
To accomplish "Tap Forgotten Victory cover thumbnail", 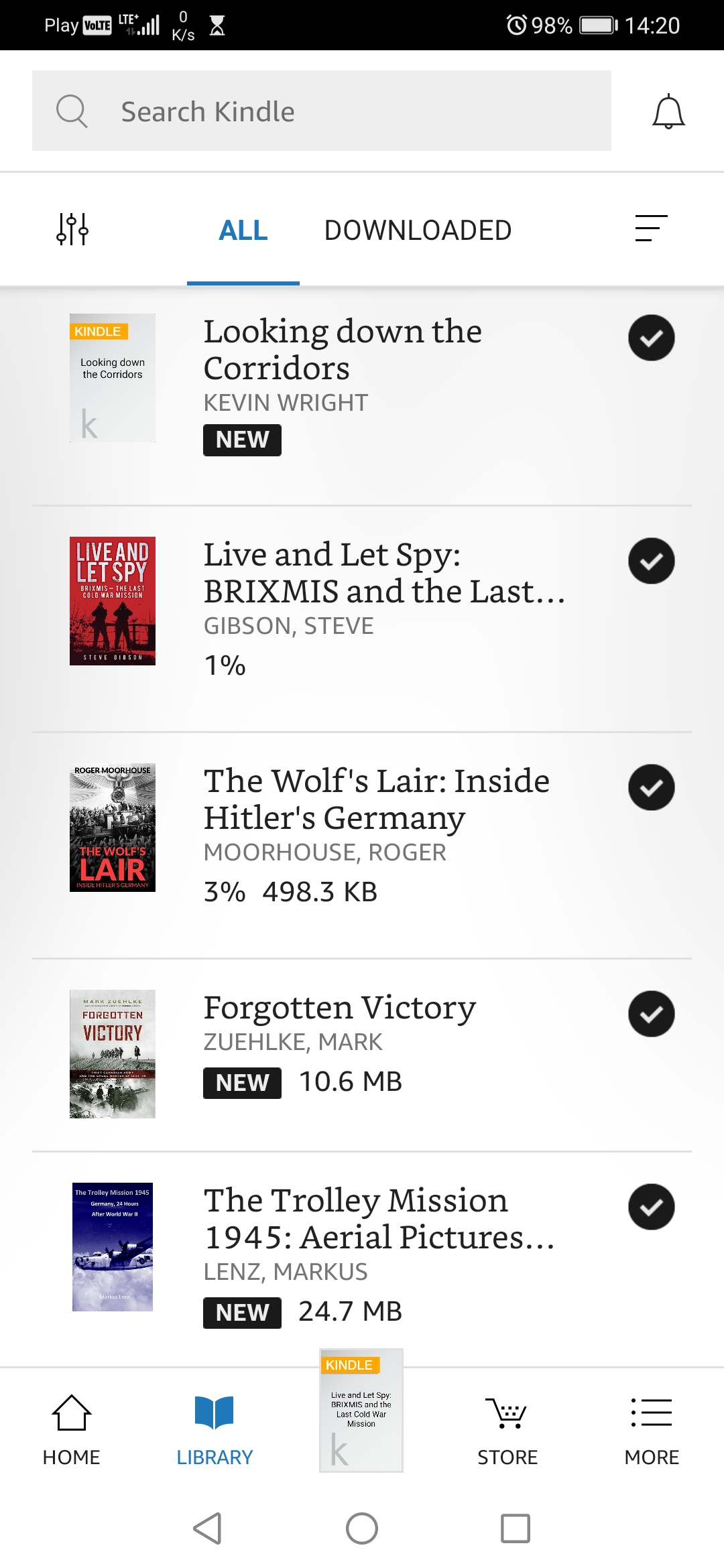I will coord(113,1054).
